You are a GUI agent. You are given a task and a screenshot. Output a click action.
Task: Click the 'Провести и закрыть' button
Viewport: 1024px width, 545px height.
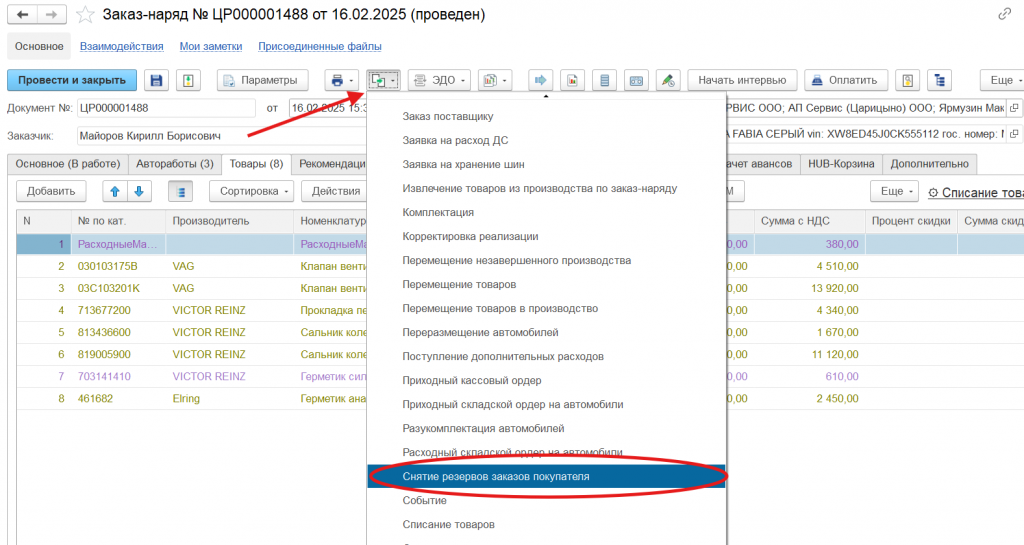(x=71, y=80)
